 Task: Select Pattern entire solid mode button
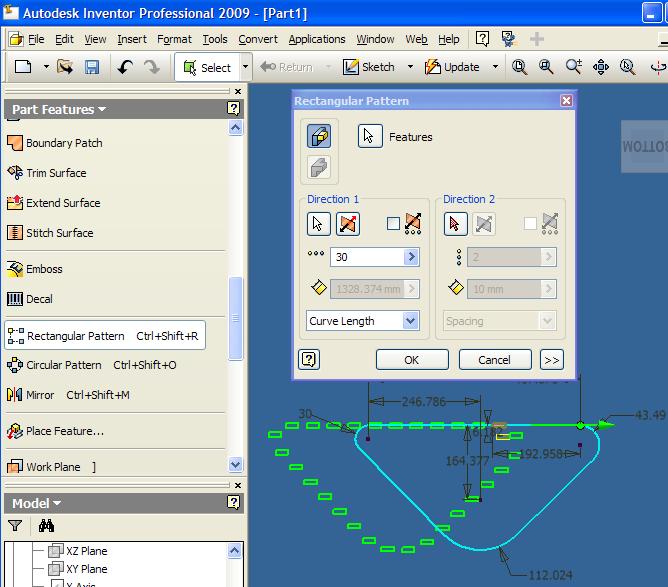click(x=319, y=167)
